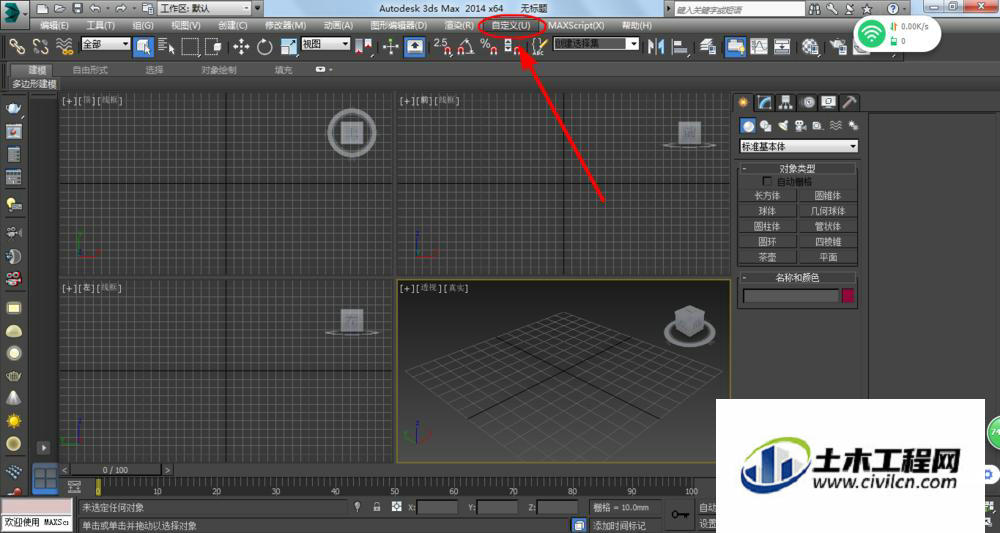Viewport: 1000px width, 533px height.
Task: Click the 平面 plane button
Action: (x=828, y=257)
